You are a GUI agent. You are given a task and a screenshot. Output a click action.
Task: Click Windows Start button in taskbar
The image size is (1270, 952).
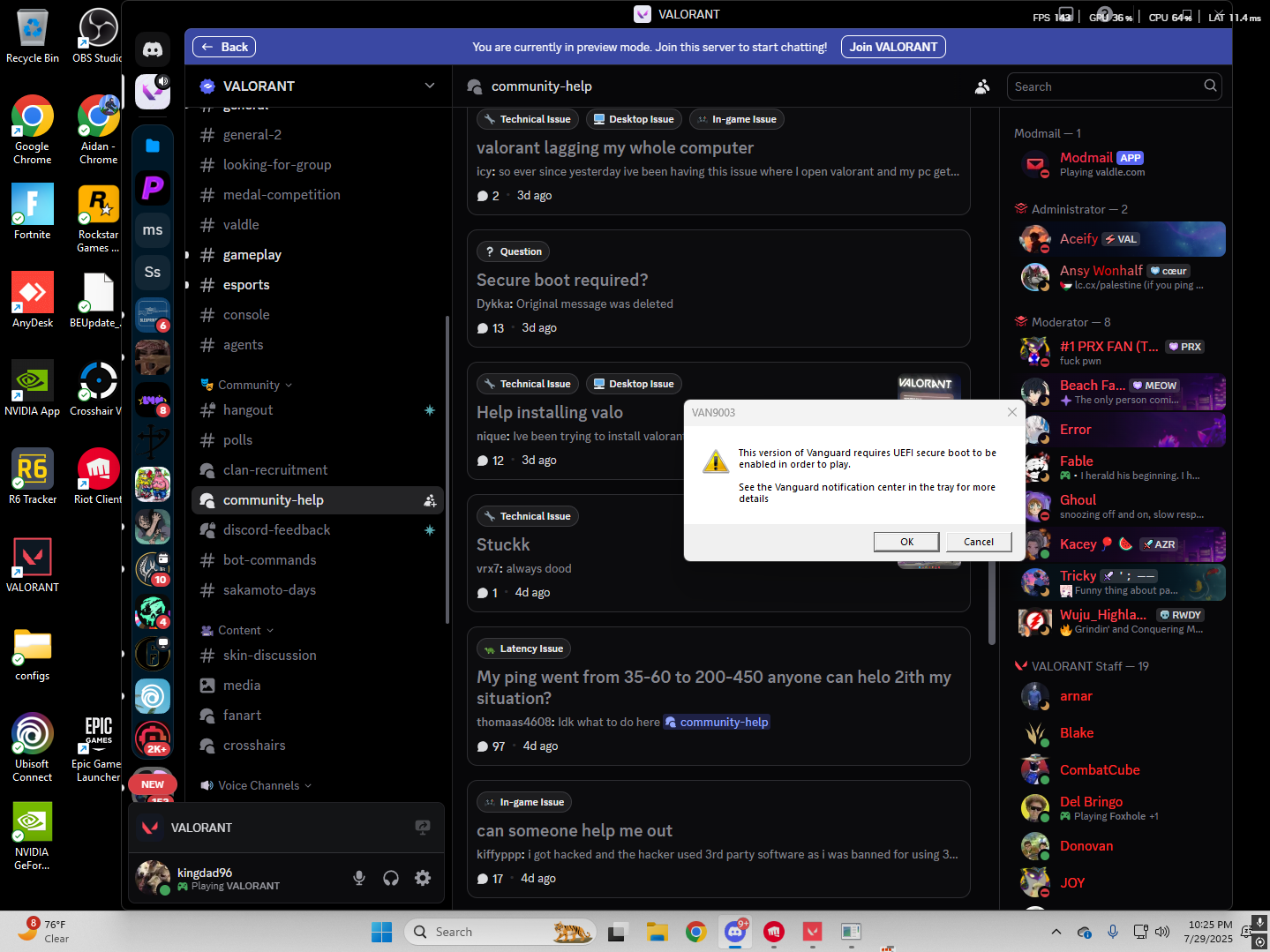(381, 932)
